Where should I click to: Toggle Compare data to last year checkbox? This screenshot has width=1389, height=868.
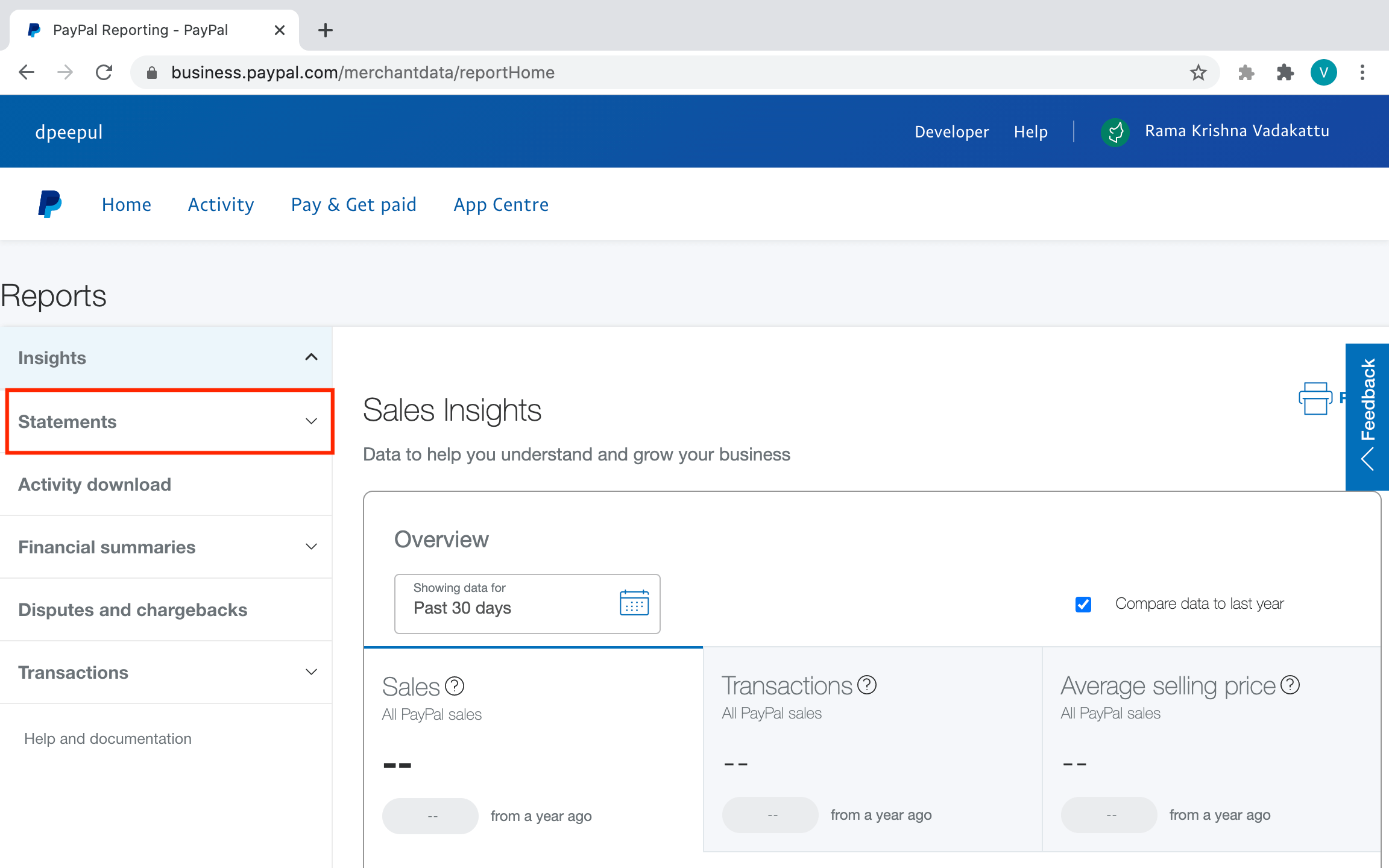pyautogui.click(x=1084, y=603)
